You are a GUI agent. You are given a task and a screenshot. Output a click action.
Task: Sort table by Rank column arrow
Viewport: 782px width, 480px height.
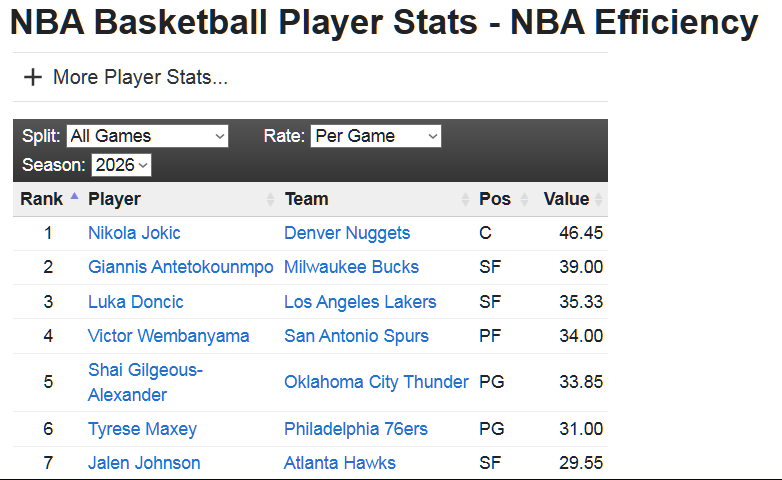click(x=74, y=196)
